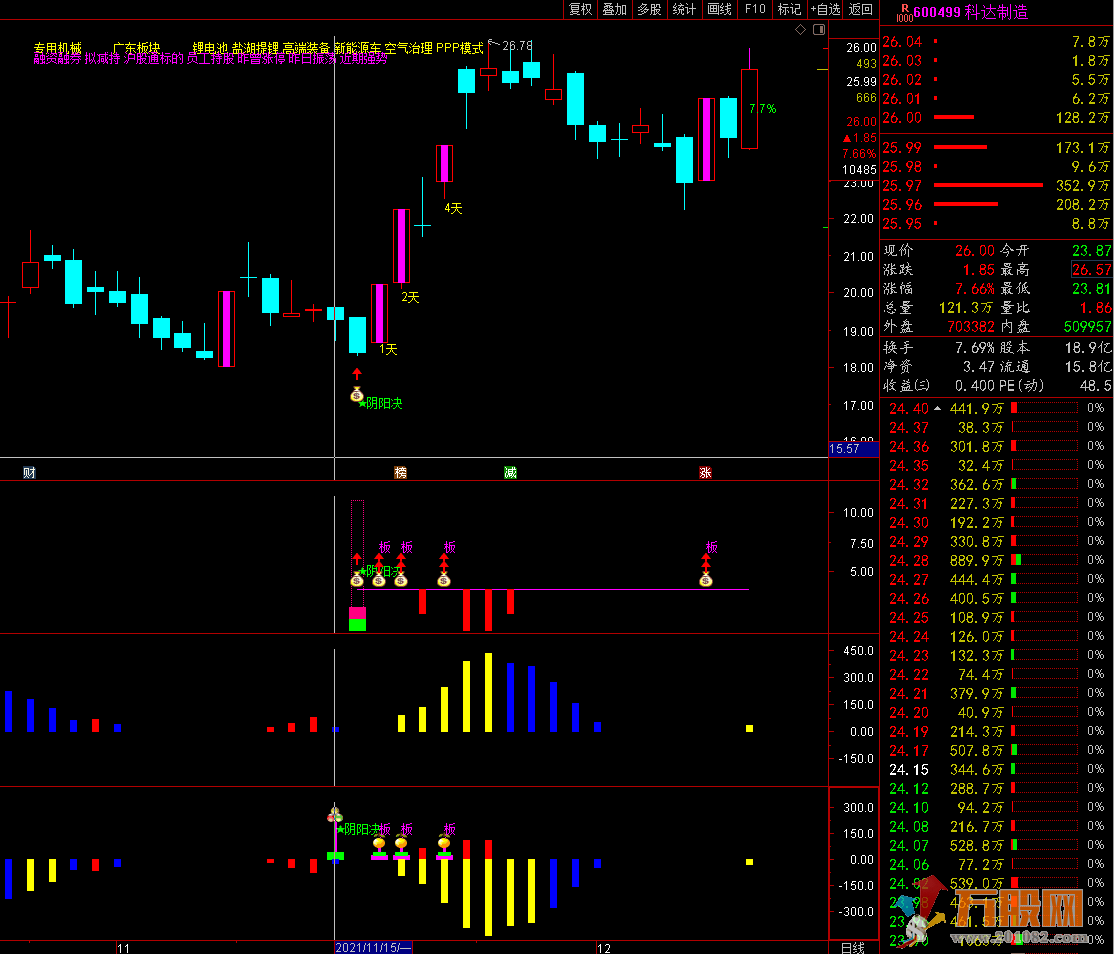Screen dimensions: 1114x954
Task: Select the 统计 statistics item
Action: click(x=684, y=9)
